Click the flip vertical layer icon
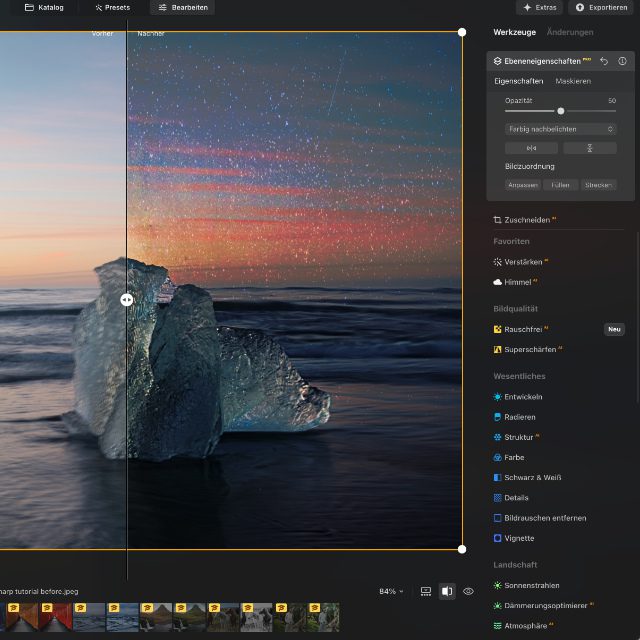This screenshot has width=640, height=640. pos(589,148)
